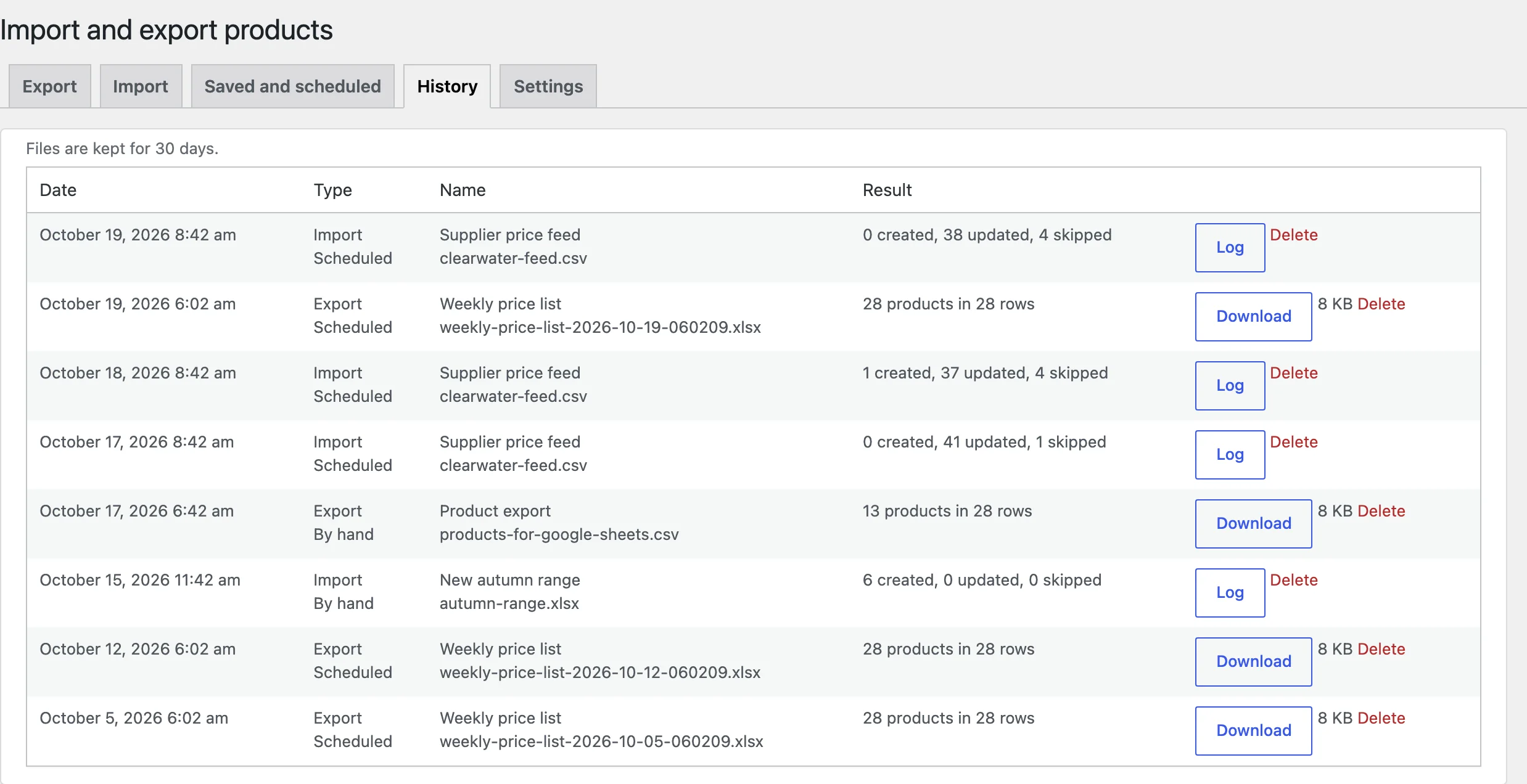Click date 'October 15, 2026 11:42 am'
The height and width of the screenshot is (784, 1527).
(x=140, y=580)
